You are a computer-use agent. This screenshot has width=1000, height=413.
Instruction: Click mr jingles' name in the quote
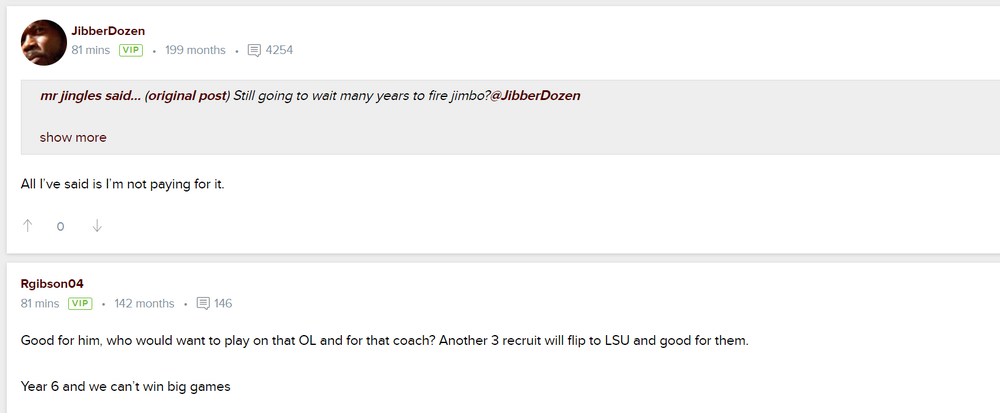74,96
